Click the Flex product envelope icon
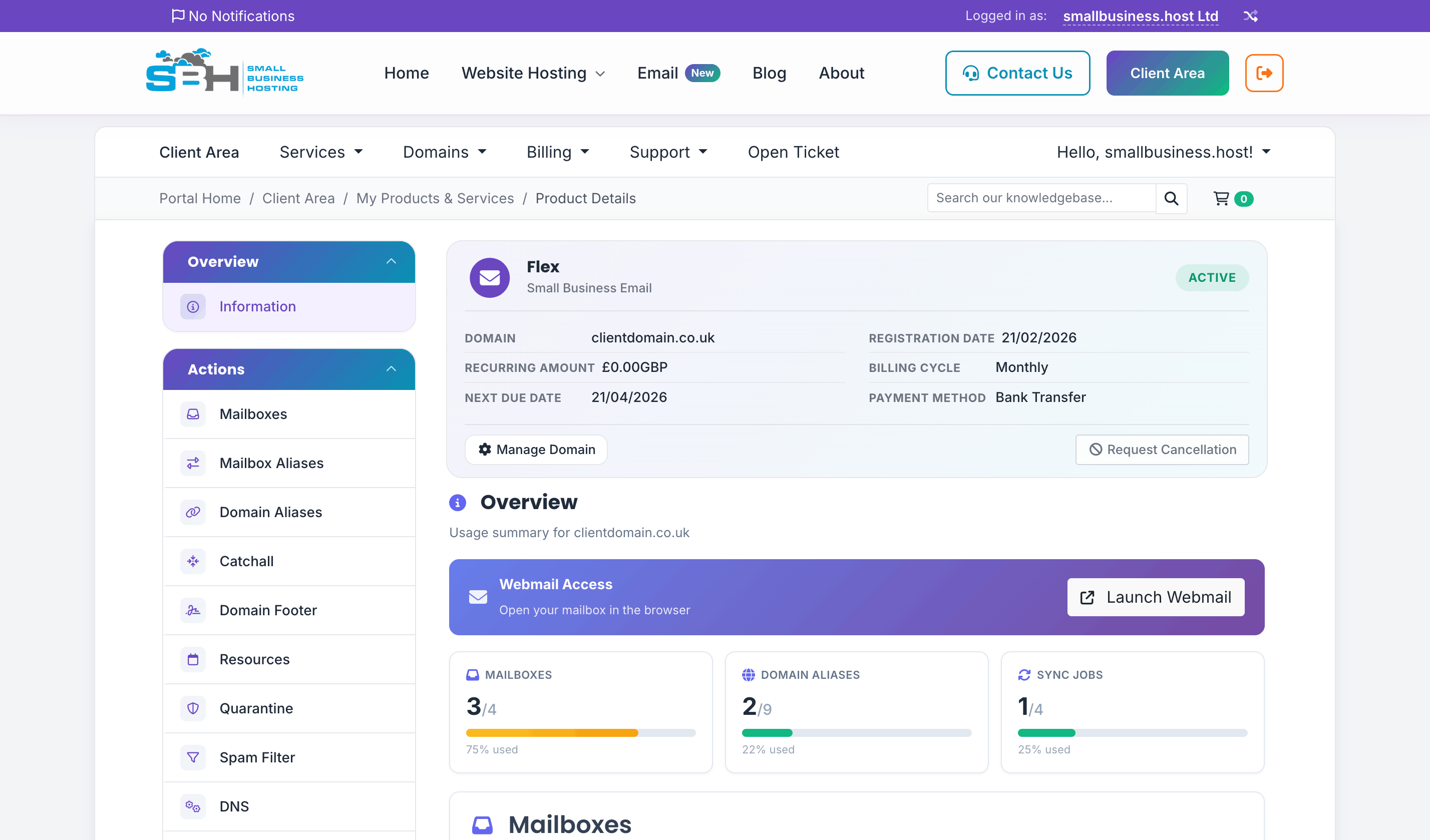The width and height of the screenshot is (1430, 840). [x=489, y=278]
